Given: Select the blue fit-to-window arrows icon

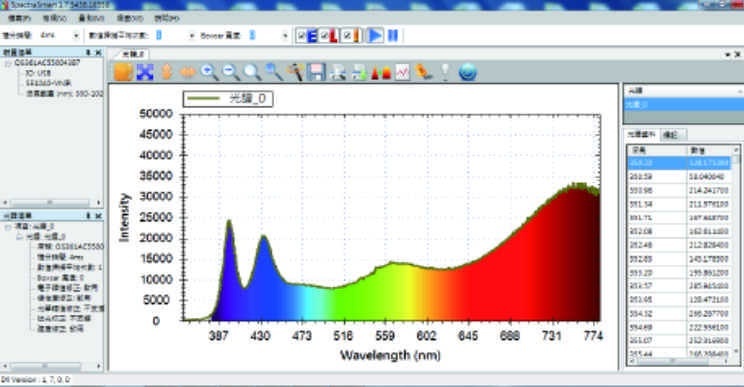Looking at the screenshot, I should (x=145, y=72).
